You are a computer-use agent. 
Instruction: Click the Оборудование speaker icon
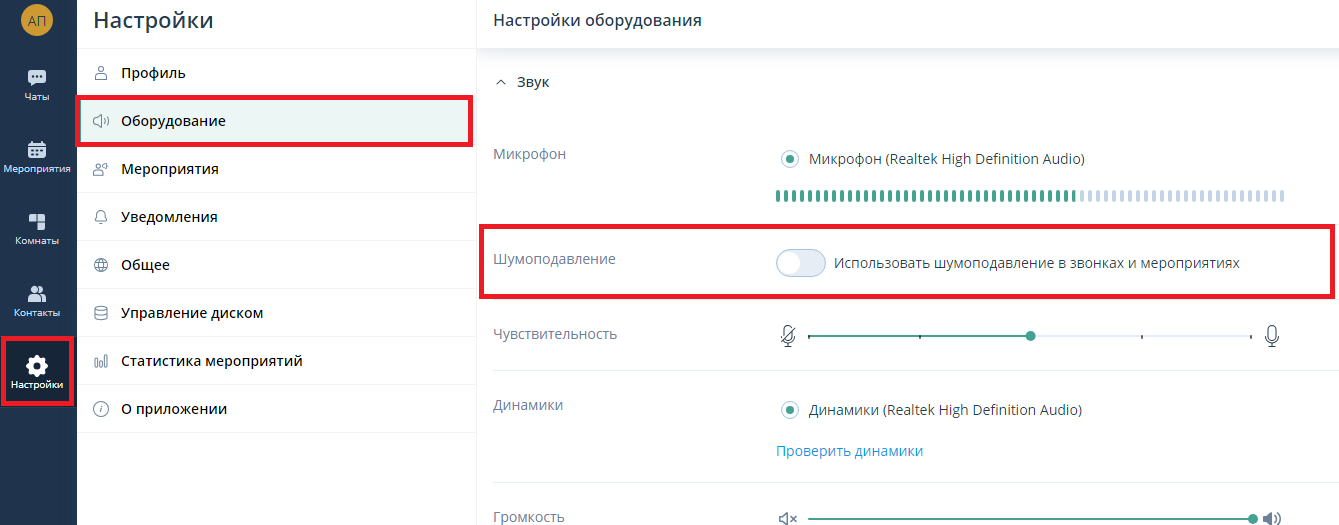click(100, 121)
